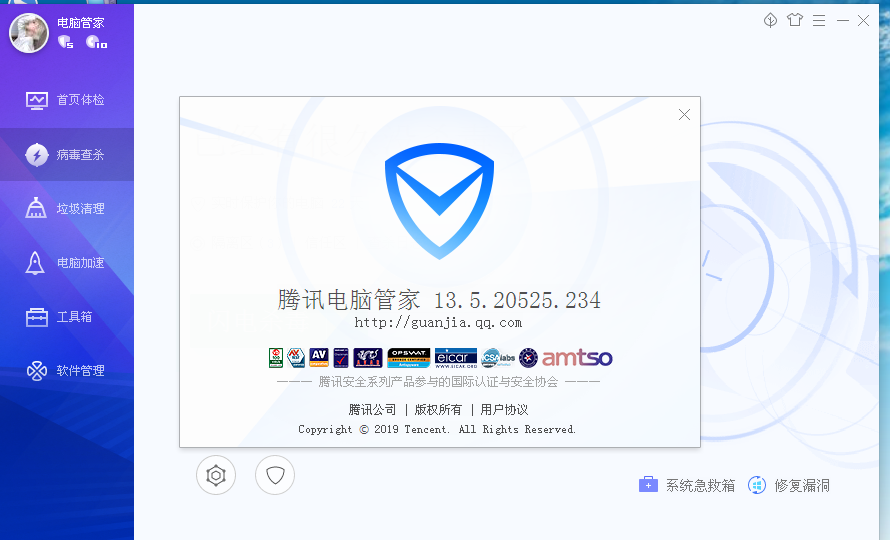Open the skin shirt icon

(x=795, y=20)
